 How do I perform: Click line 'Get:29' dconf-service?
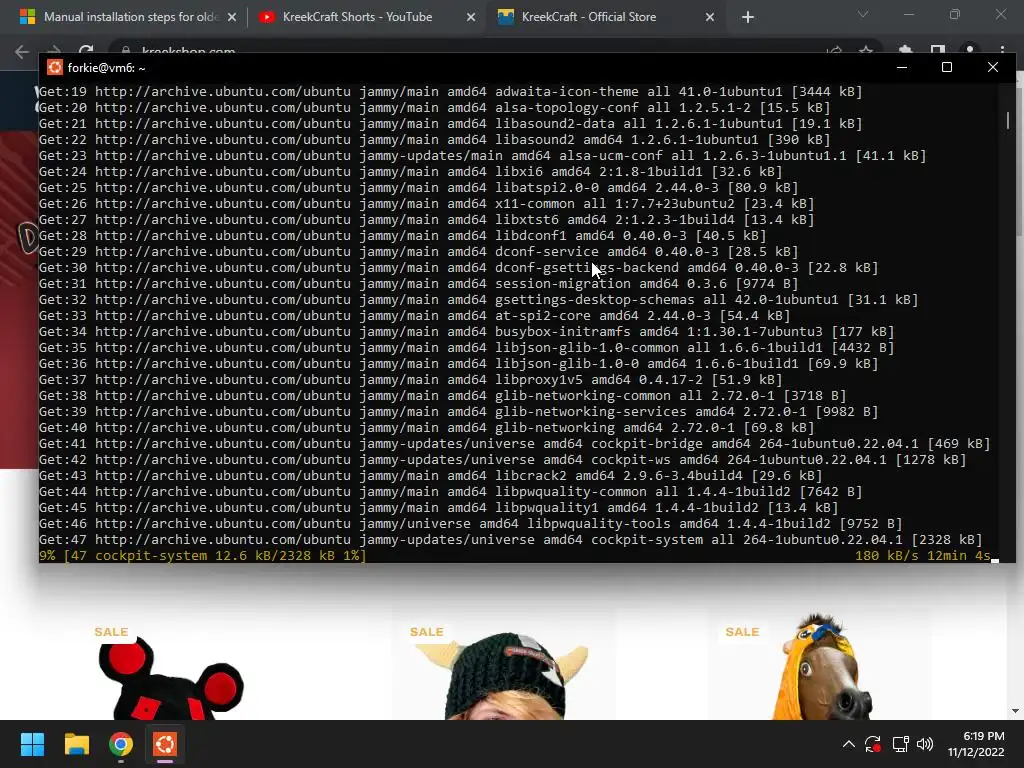point(419,251)
